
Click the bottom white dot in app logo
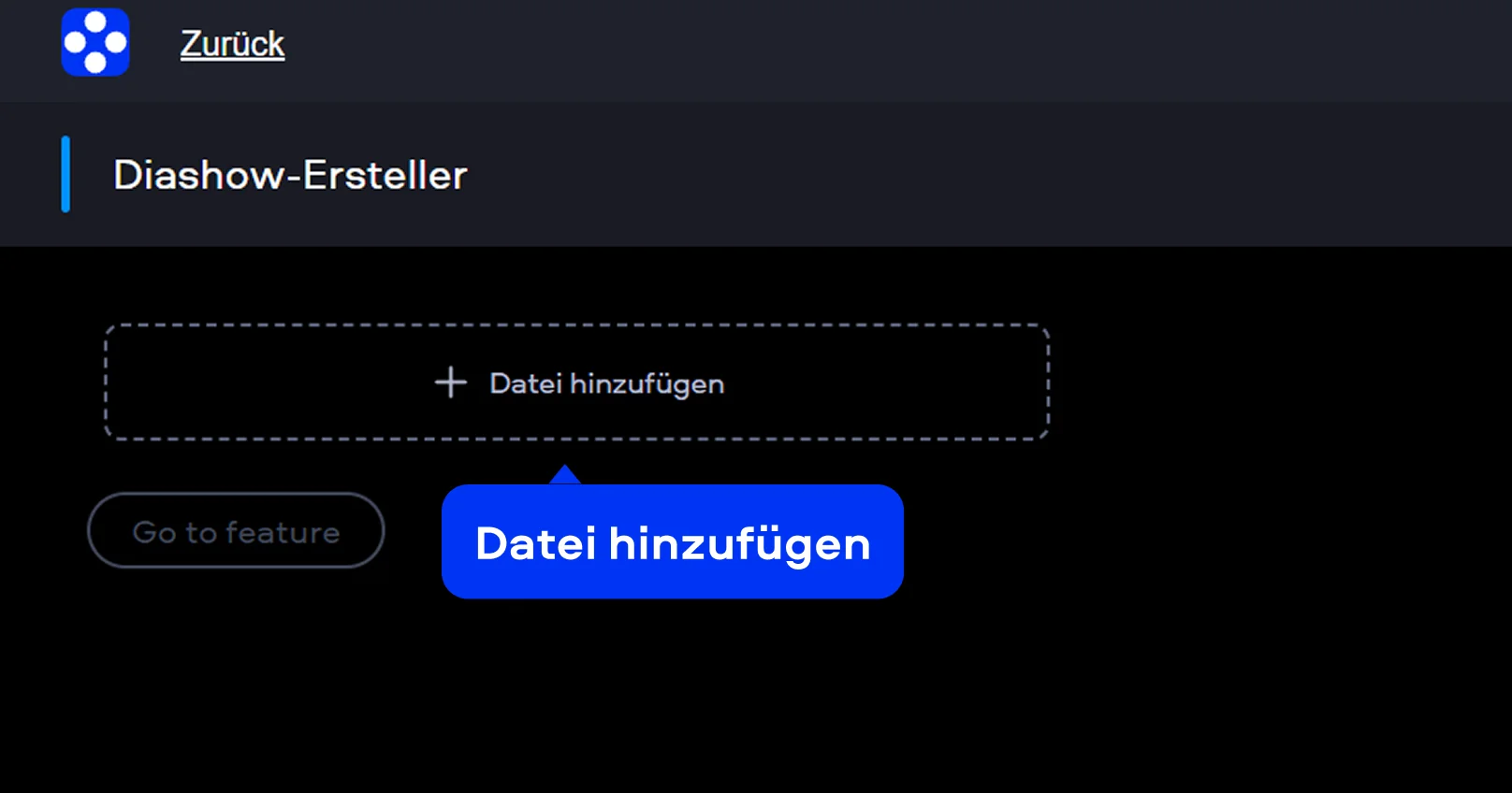95,64
